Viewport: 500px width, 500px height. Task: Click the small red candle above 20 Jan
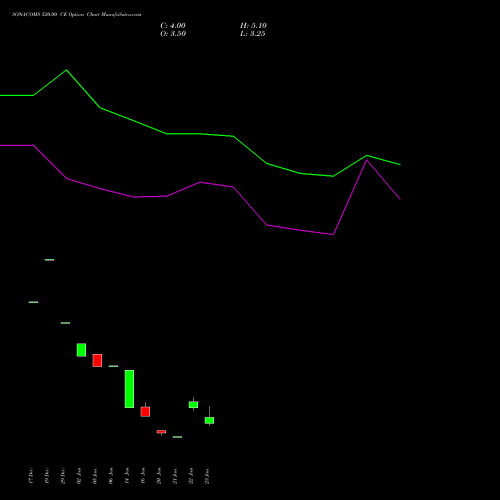click(x=161, y=432)
